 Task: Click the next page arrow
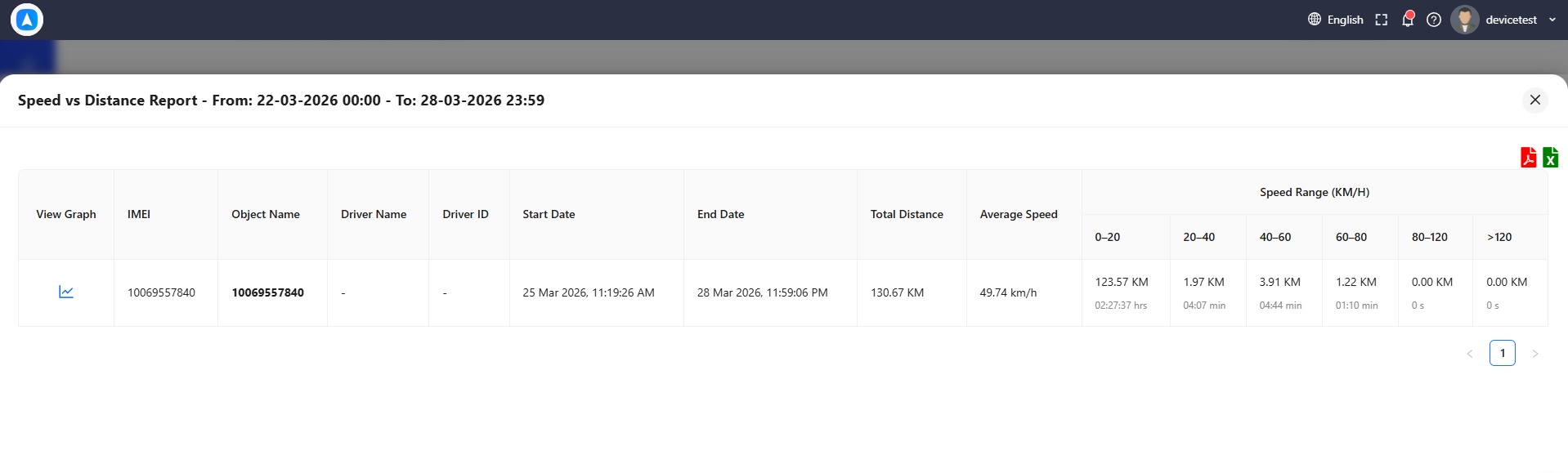[1535, 354]
